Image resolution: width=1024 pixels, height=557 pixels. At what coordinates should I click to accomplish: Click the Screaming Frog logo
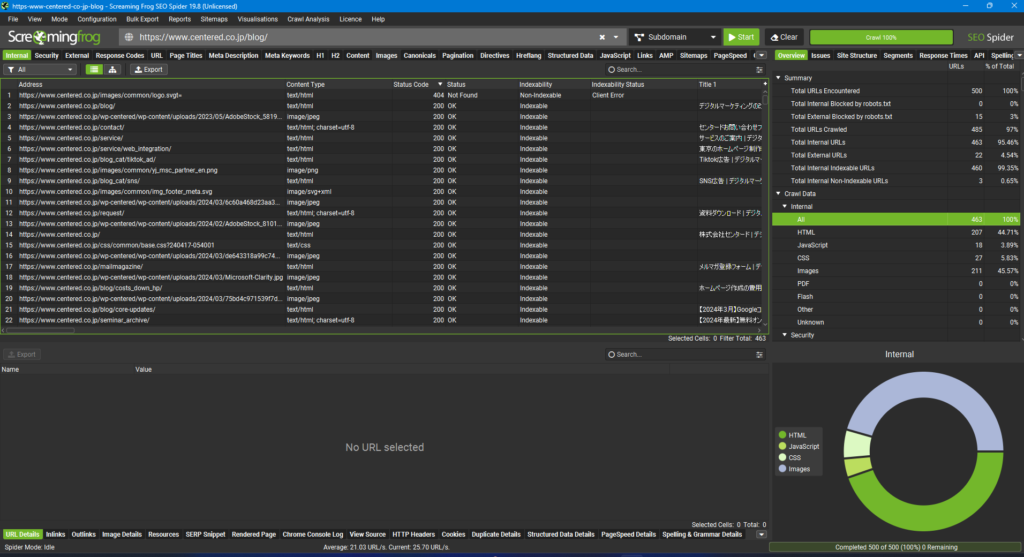pyautogui.click(x=54, y=37)
